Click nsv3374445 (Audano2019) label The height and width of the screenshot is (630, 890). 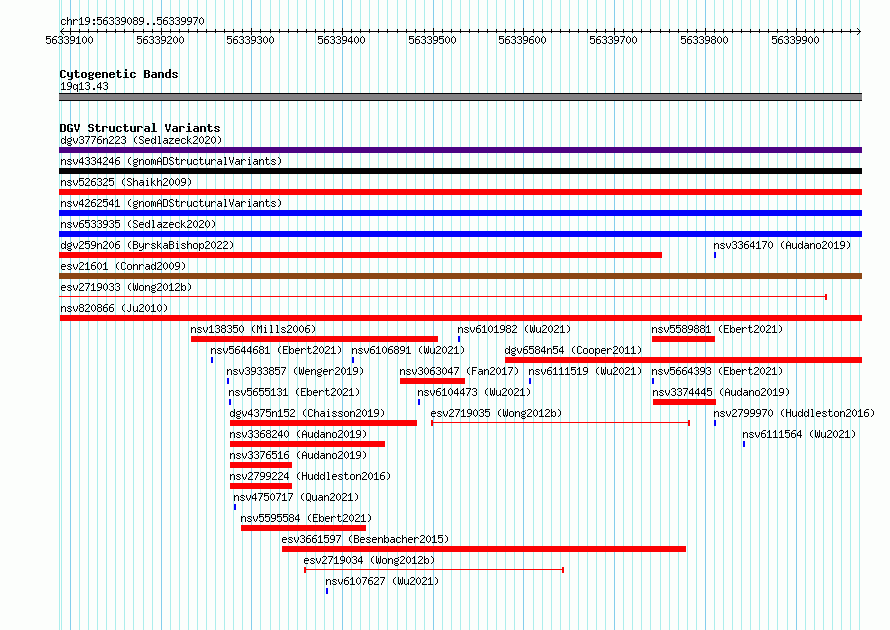[721, 392]
